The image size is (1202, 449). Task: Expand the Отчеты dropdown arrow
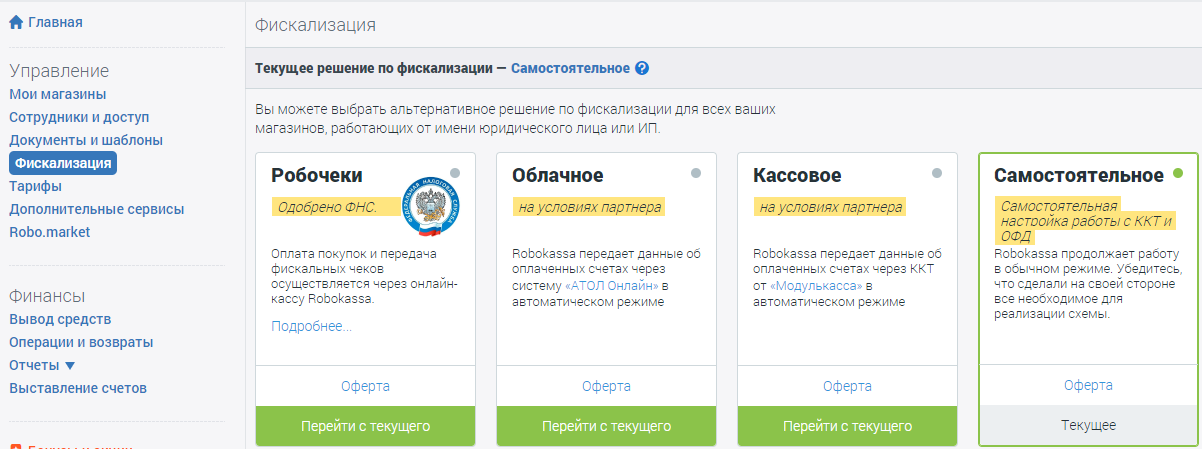pos(70,365)
